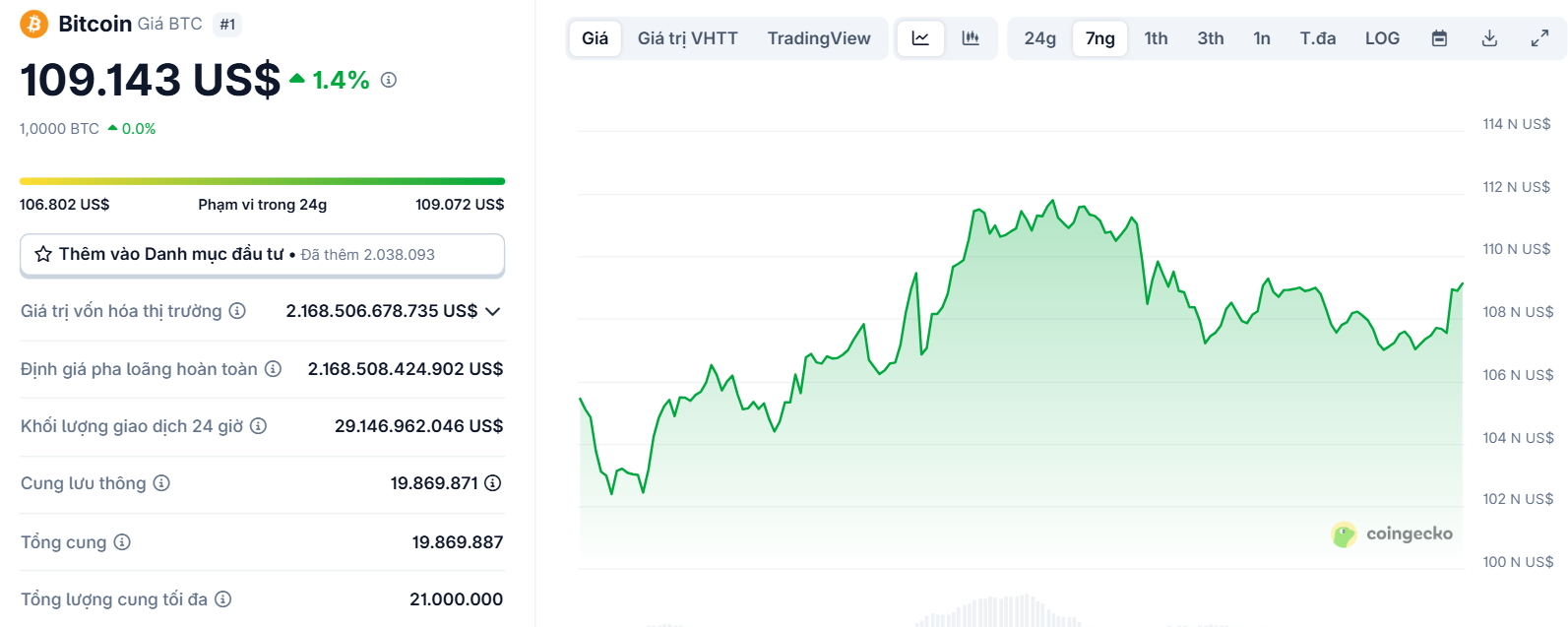Set chart range to 1n
The image size is (1568, 627).
tap(1262, 38)
